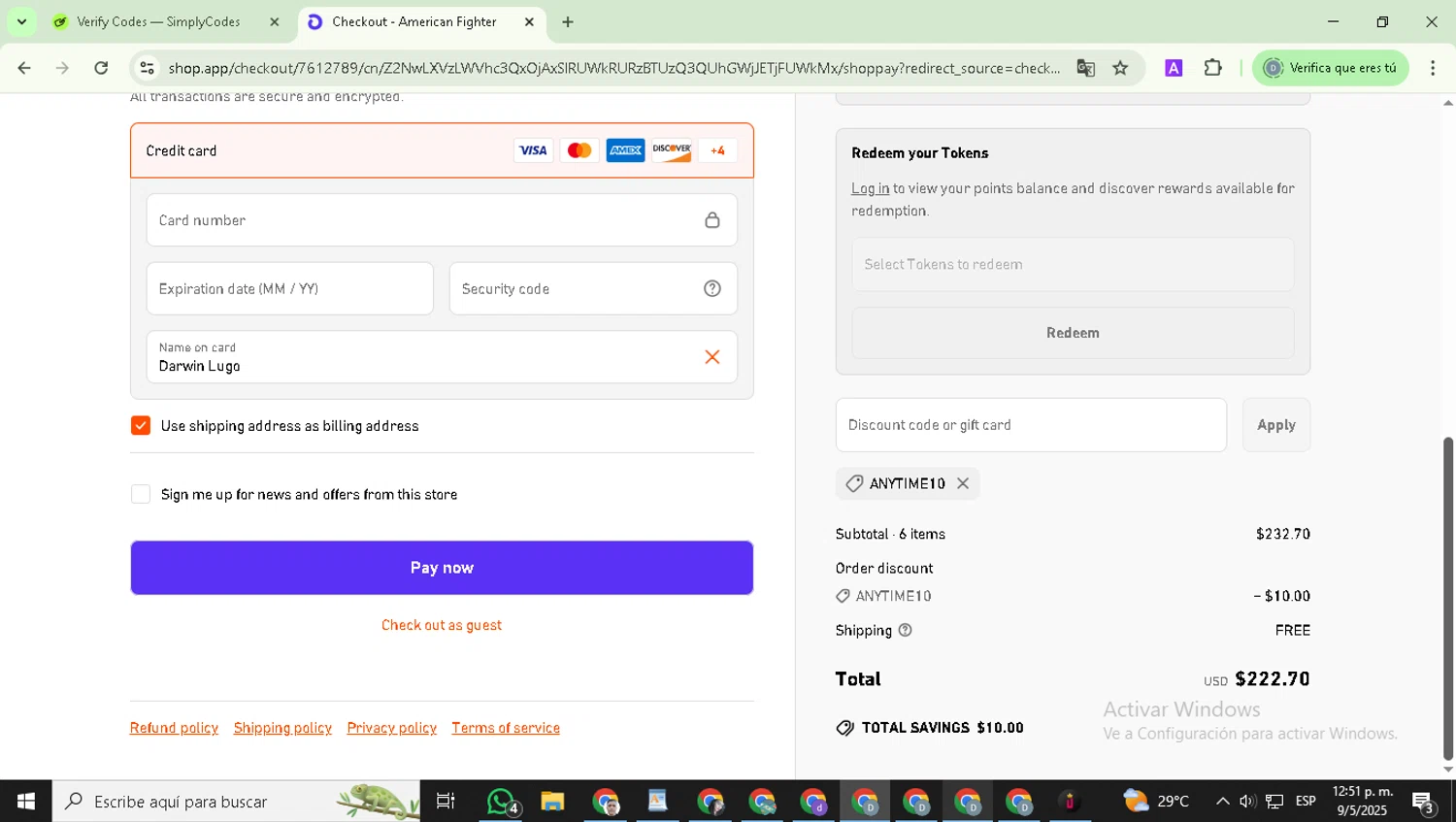Click Log in link under Redeem your Tokens
Viewport: 1456px width, 822px height.
click(870, 188)
